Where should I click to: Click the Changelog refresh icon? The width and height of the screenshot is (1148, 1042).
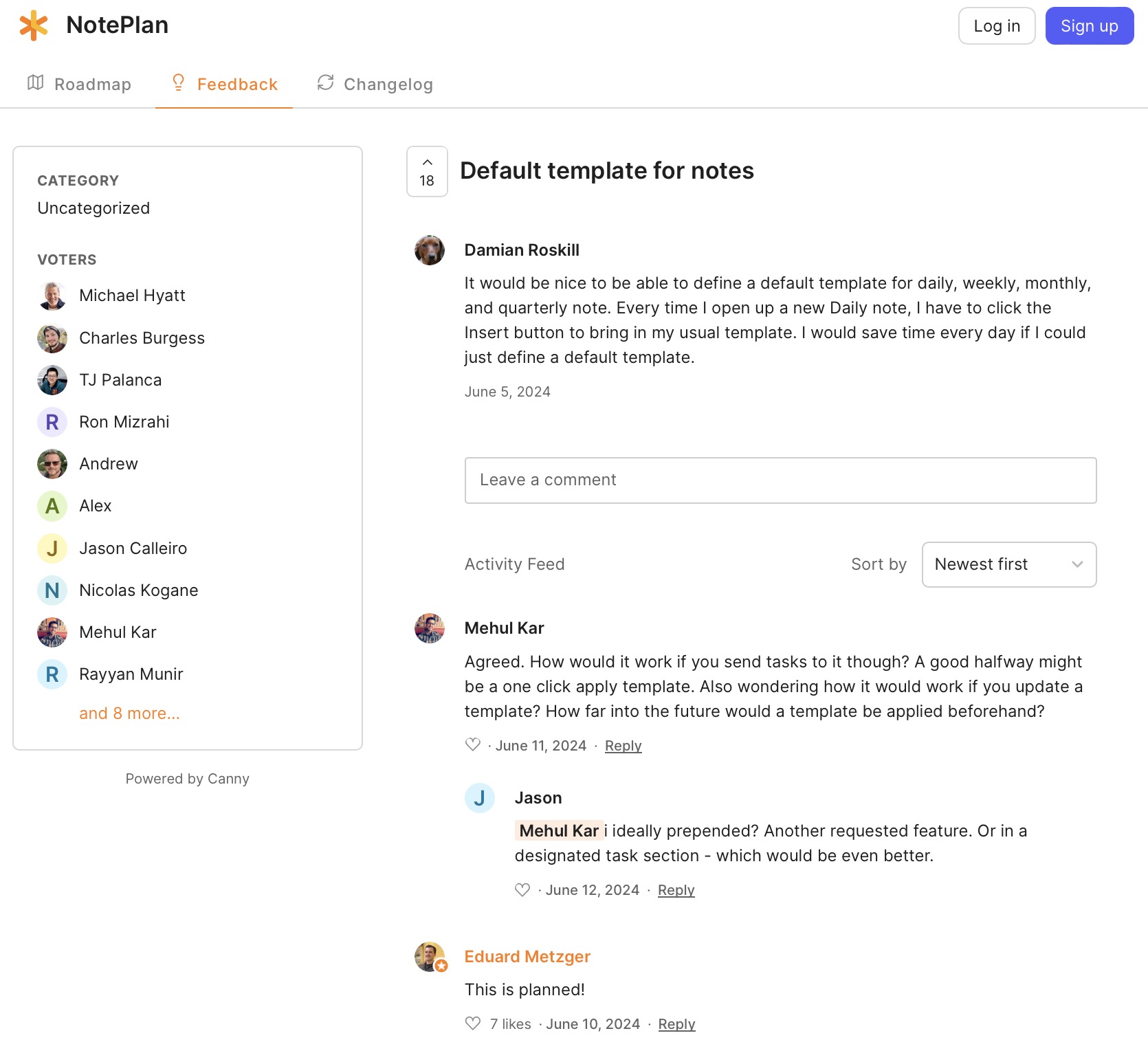[x=325, y=83]
